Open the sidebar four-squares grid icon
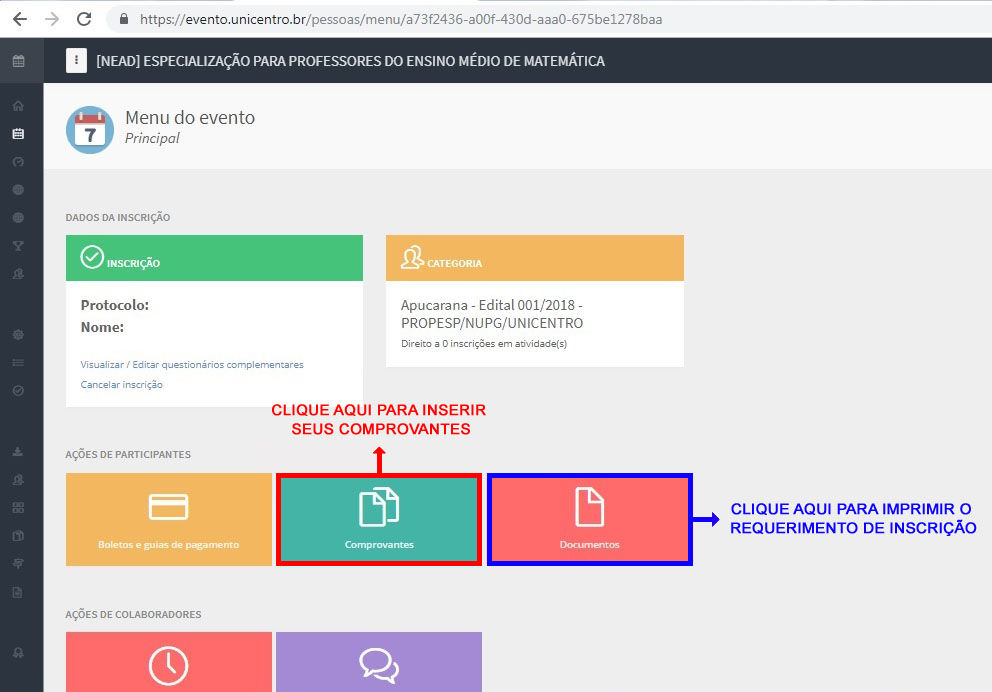The image size is (992, 692). coord(18,507)
